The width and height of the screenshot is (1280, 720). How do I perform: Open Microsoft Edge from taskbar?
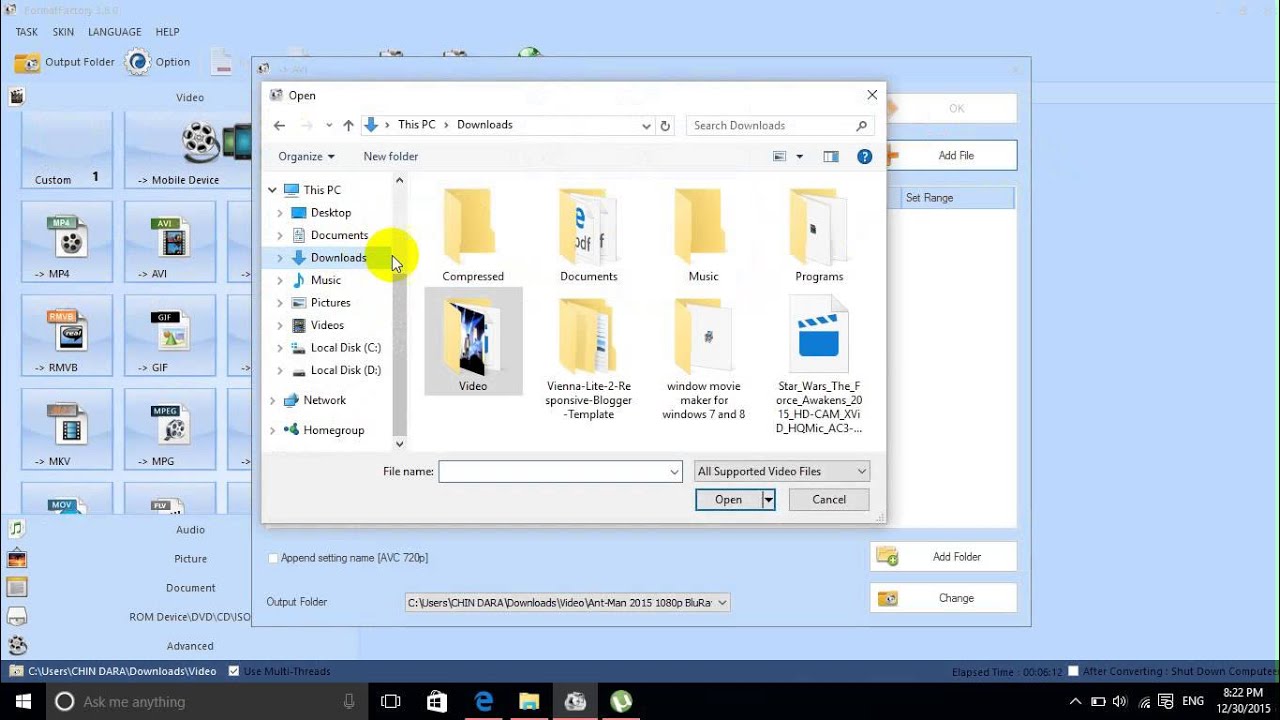click(x=484, y=701)
